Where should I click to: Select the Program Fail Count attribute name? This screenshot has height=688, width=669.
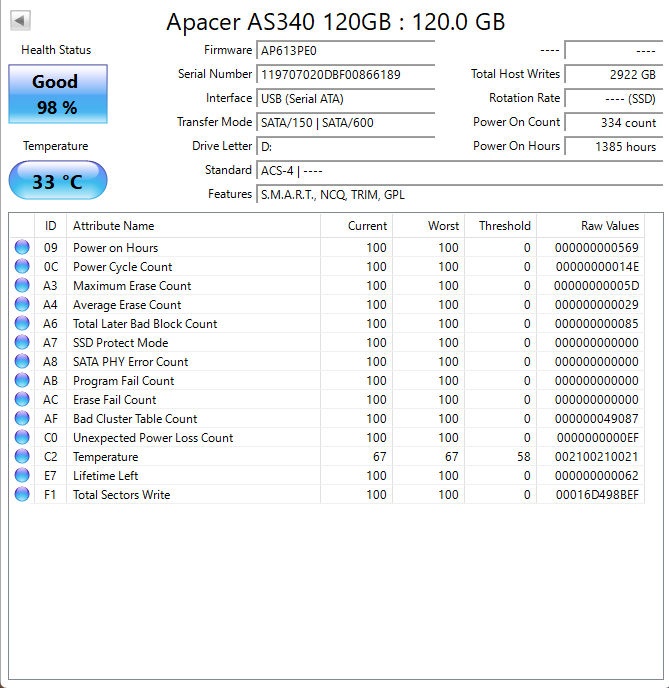tap(124, 381)
